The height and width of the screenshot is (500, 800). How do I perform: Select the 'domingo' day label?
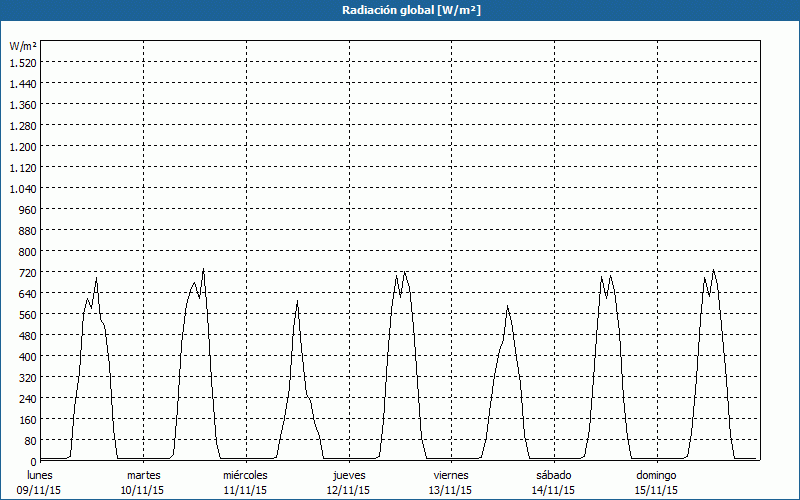pos(656,475)
